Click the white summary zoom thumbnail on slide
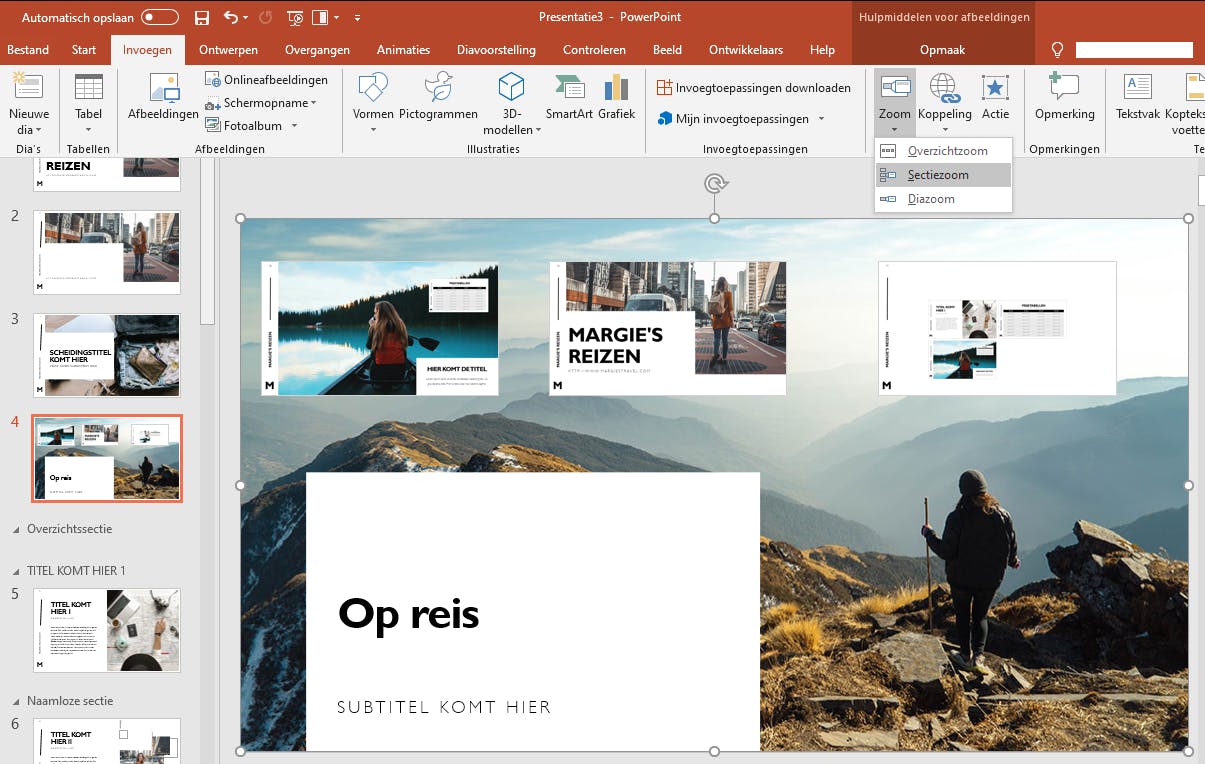The width and height of the screenshot is (1205, 764). (x=997, y=328)
